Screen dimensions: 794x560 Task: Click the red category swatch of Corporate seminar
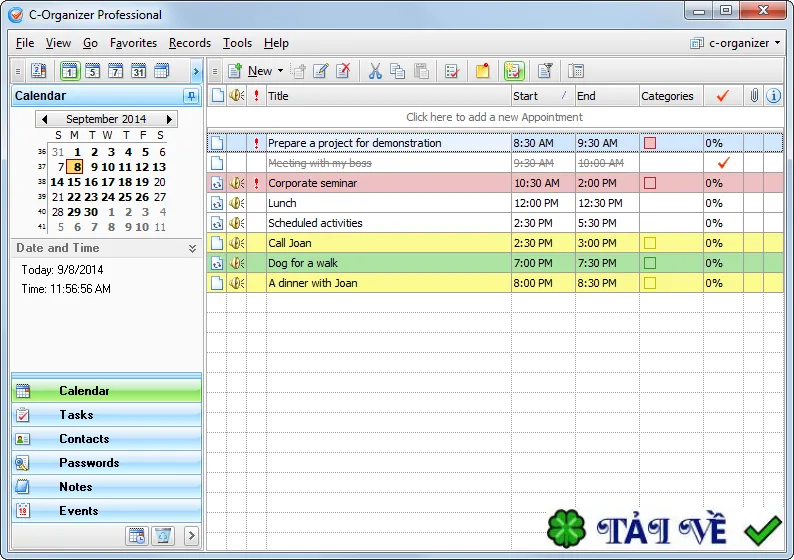pyautogui.click(x=650, y=183)
